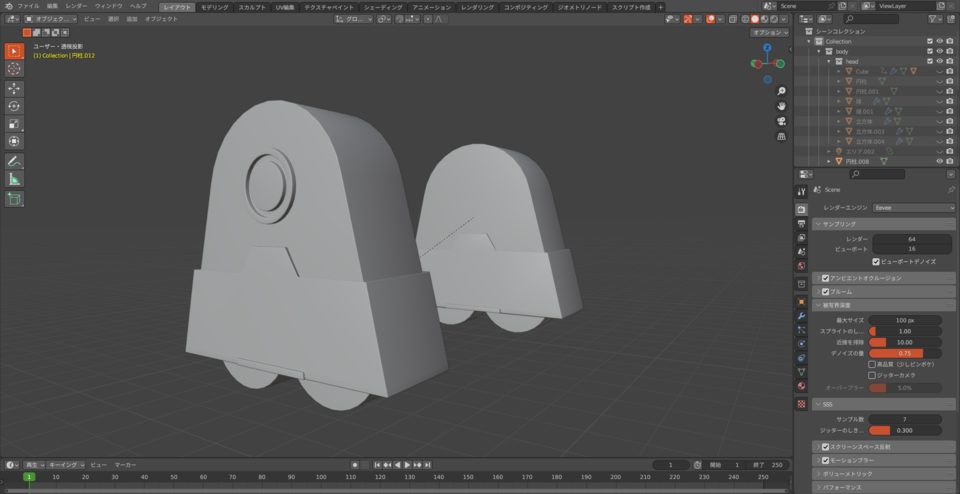Click the オプション button in the viewport
960x494 pixels.
click(x=770, y=32)
